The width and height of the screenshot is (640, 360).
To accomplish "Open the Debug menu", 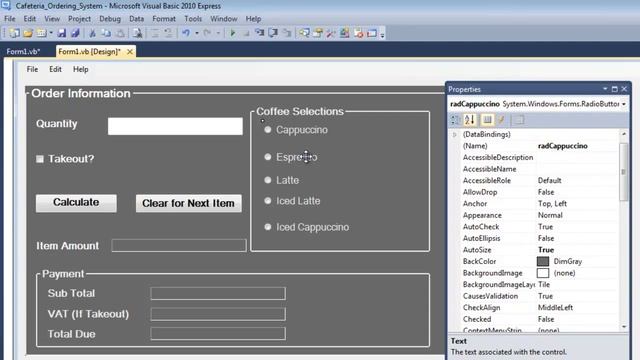I will 110,19.
